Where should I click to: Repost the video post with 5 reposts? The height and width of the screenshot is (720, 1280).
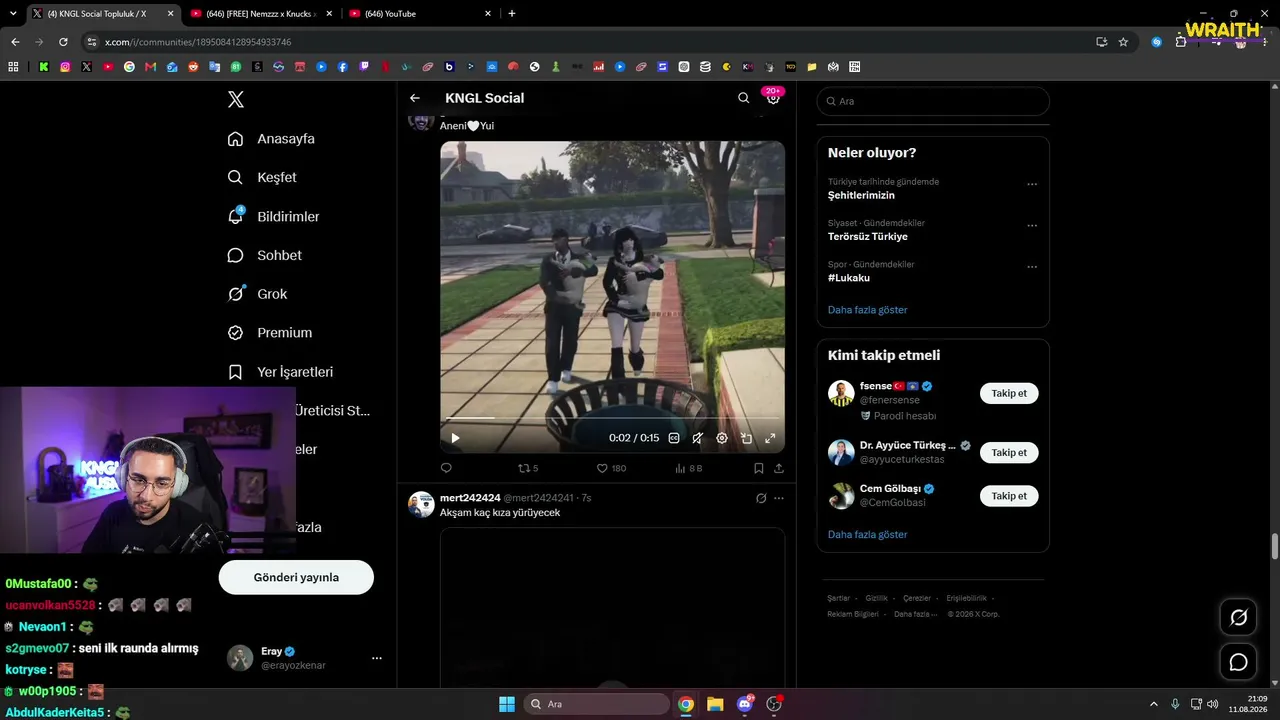[528, 468]
